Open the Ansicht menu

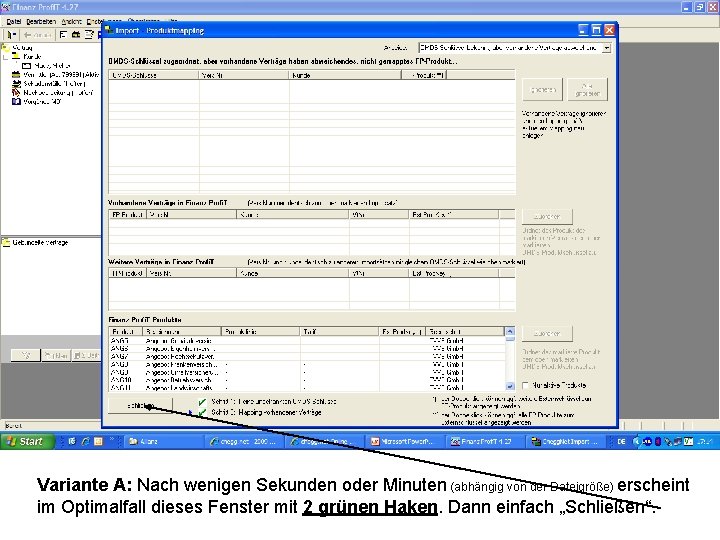(71, 22)
